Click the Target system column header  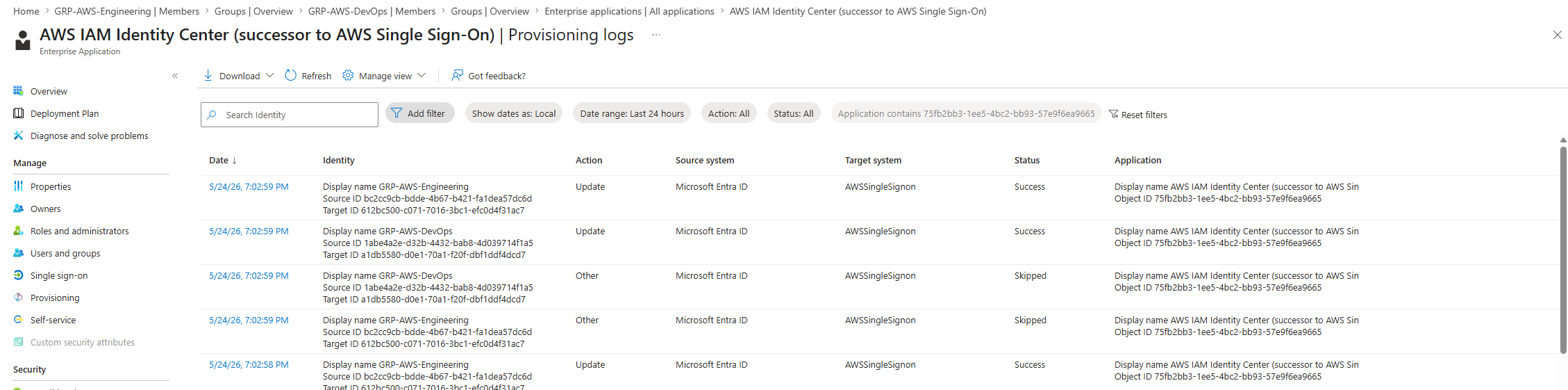[x=873, y=160]
